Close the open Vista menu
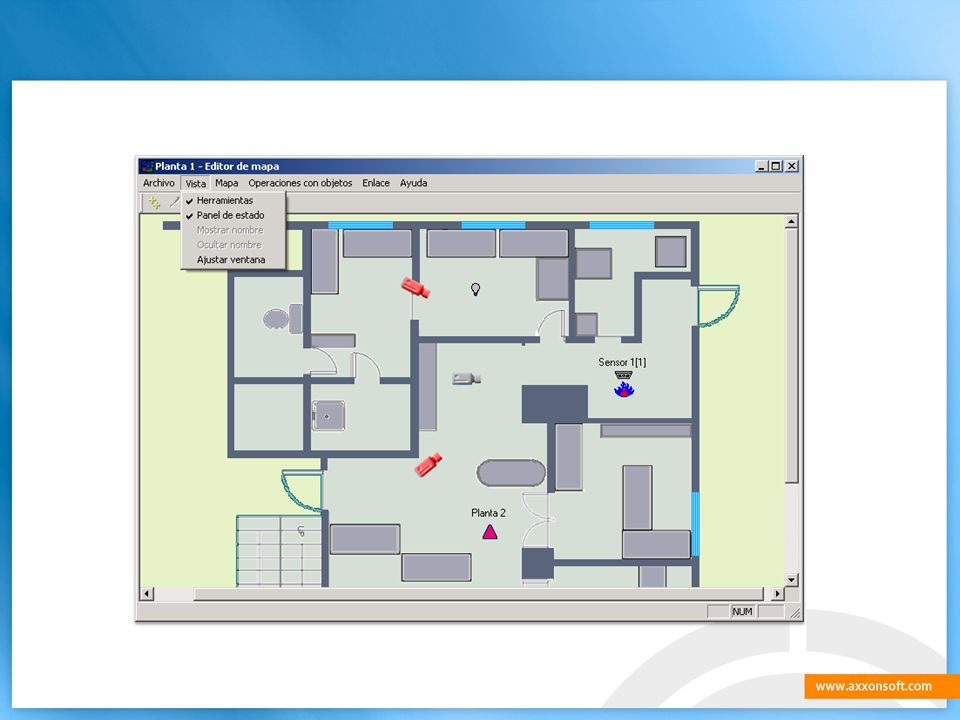The height and width of the screenshot is (720, 960). pos(196,183)
